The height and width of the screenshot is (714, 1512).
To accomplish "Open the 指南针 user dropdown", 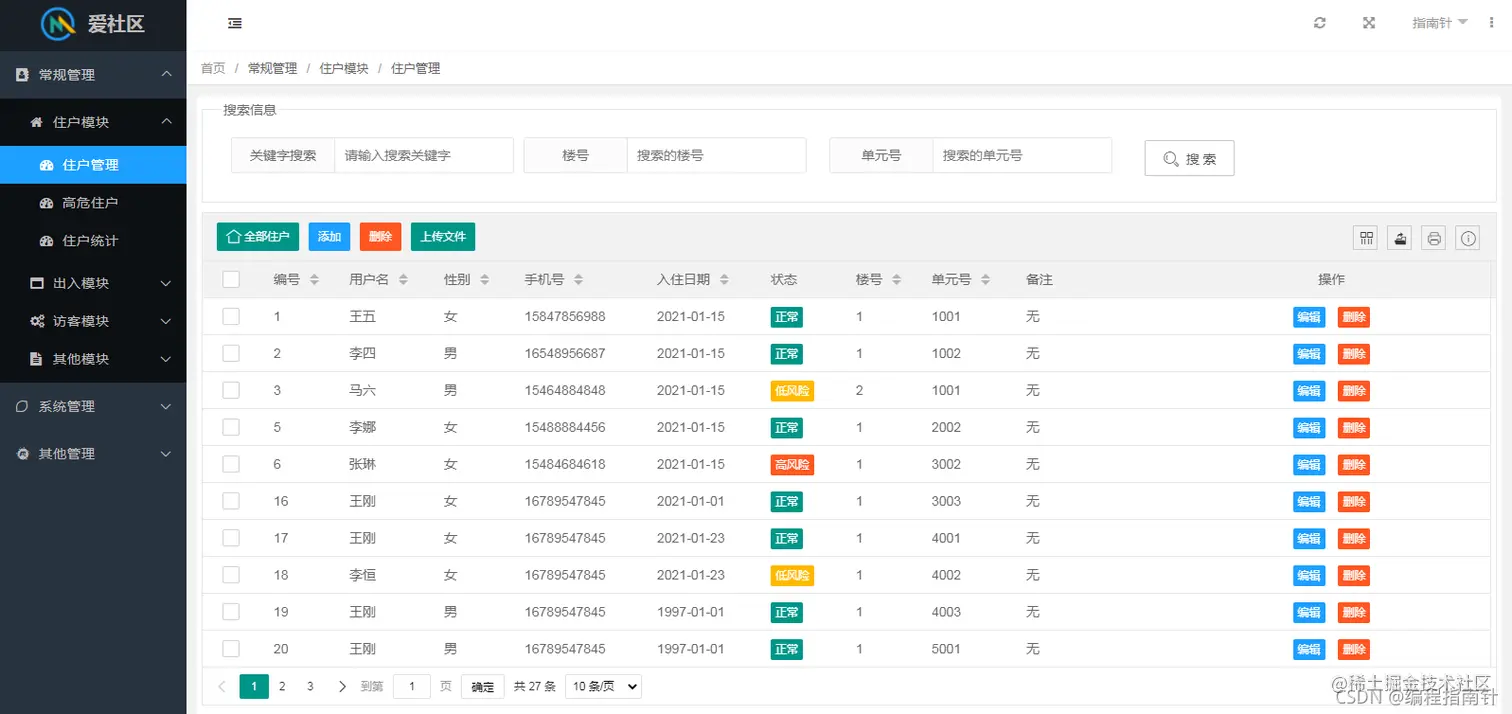I will click(1439, 23).
